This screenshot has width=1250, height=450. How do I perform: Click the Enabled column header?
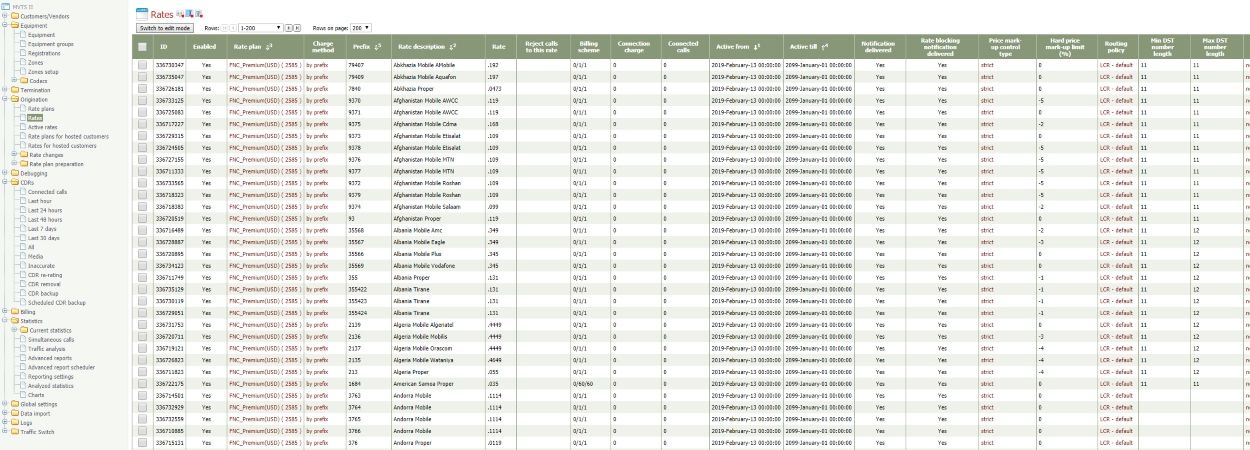click(204, 47)
